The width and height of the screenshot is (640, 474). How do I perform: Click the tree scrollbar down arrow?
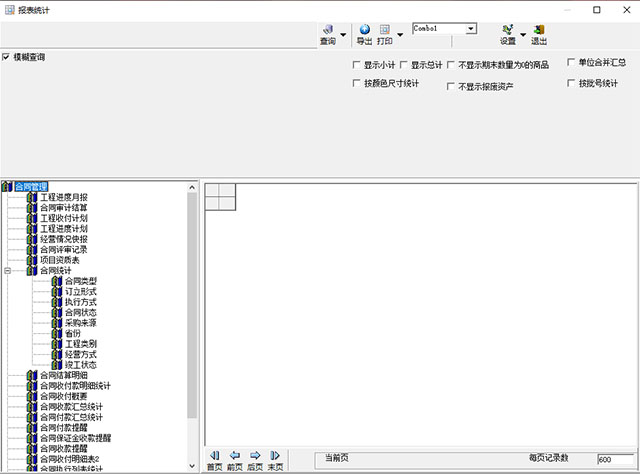[192, 466]
